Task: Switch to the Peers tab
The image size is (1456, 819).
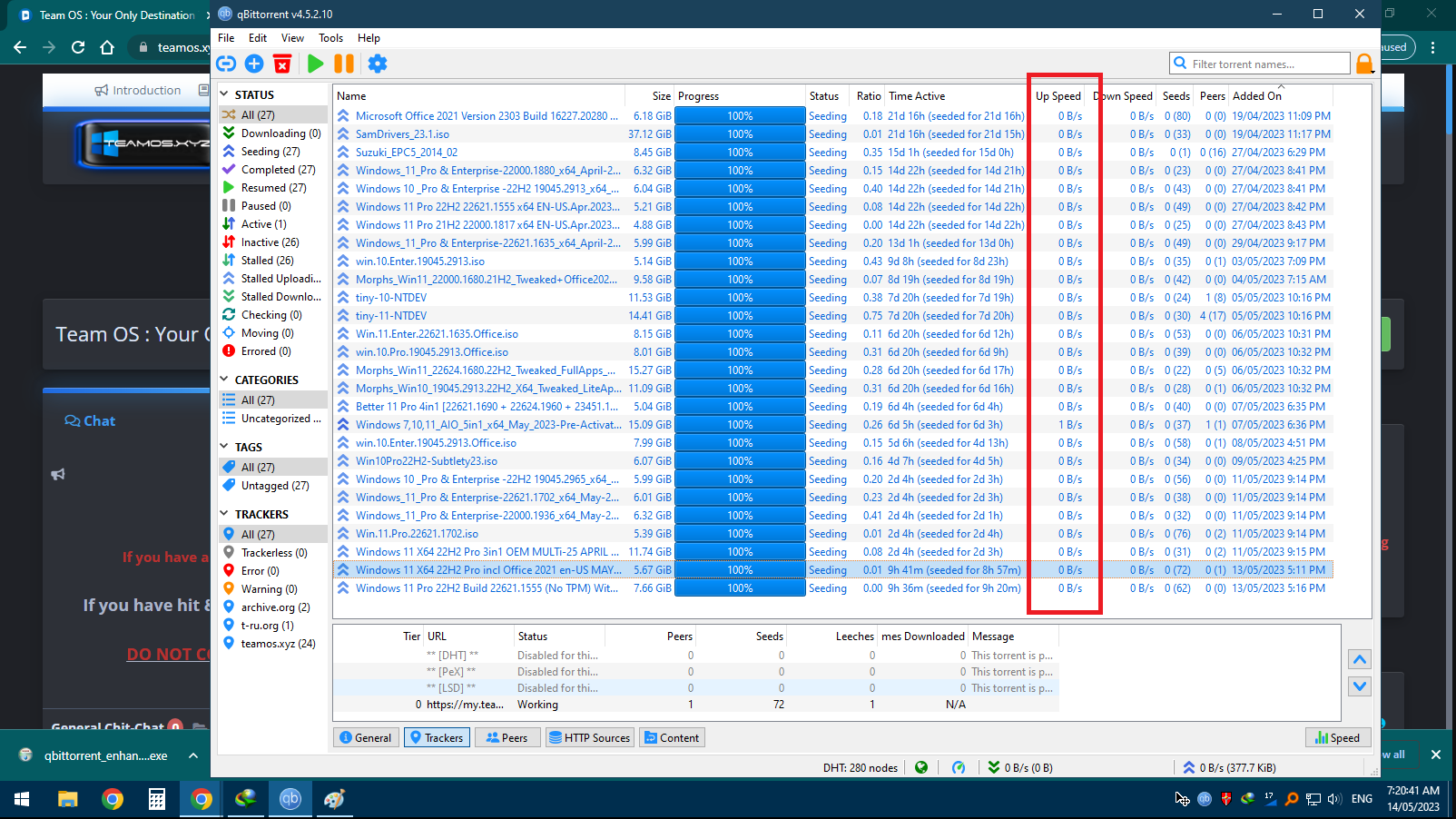Action: click(507, 738)
